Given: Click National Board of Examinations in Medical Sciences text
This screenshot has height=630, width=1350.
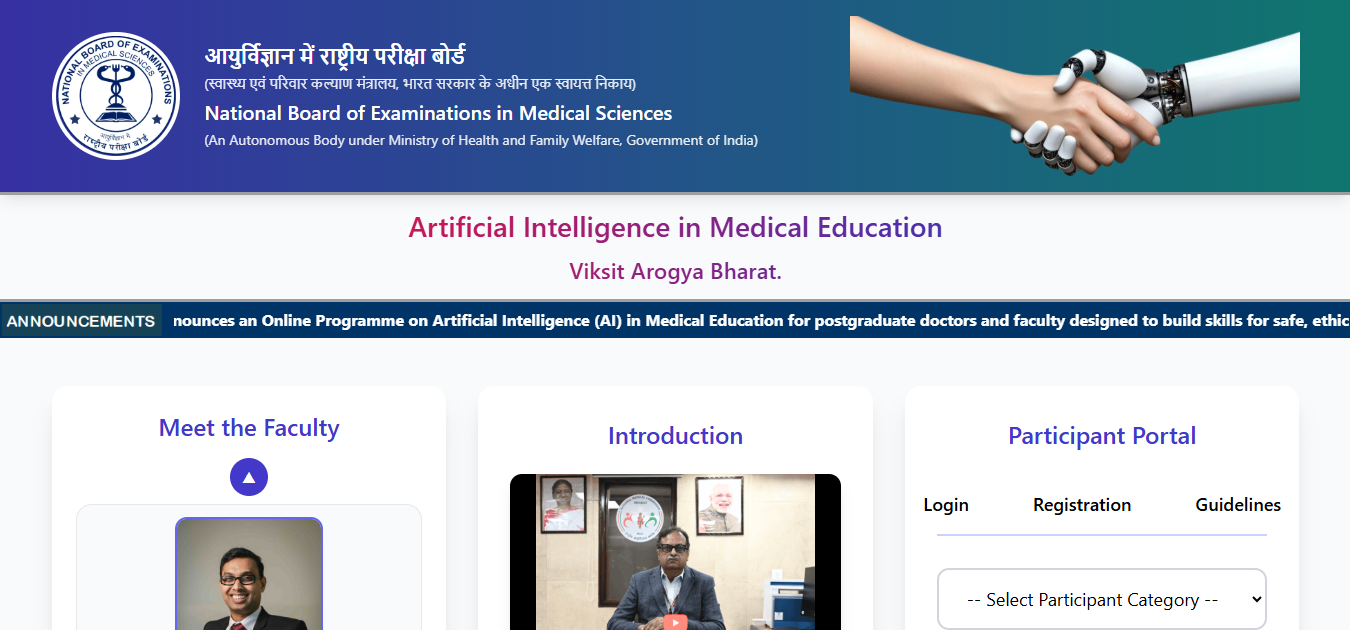Looking at the screenshot, I should click(x=439, y=113).
